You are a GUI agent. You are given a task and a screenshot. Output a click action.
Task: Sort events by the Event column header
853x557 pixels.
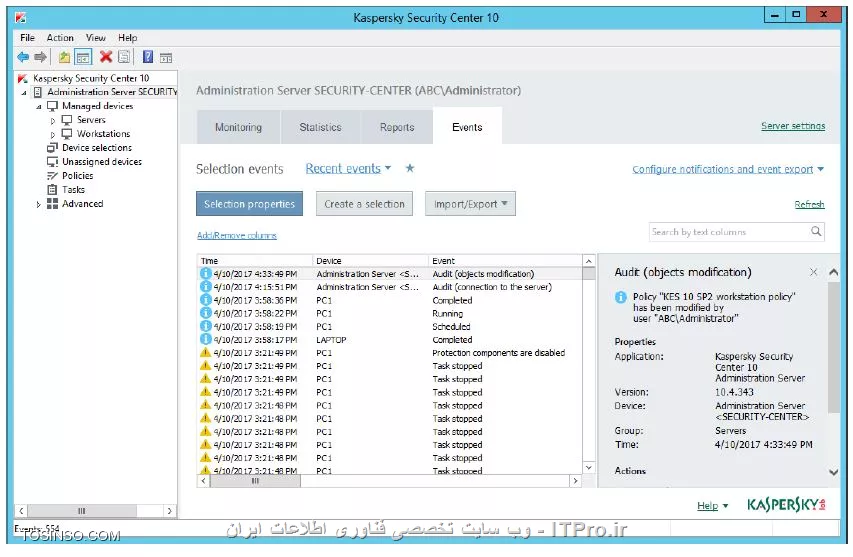pos(505,261)
